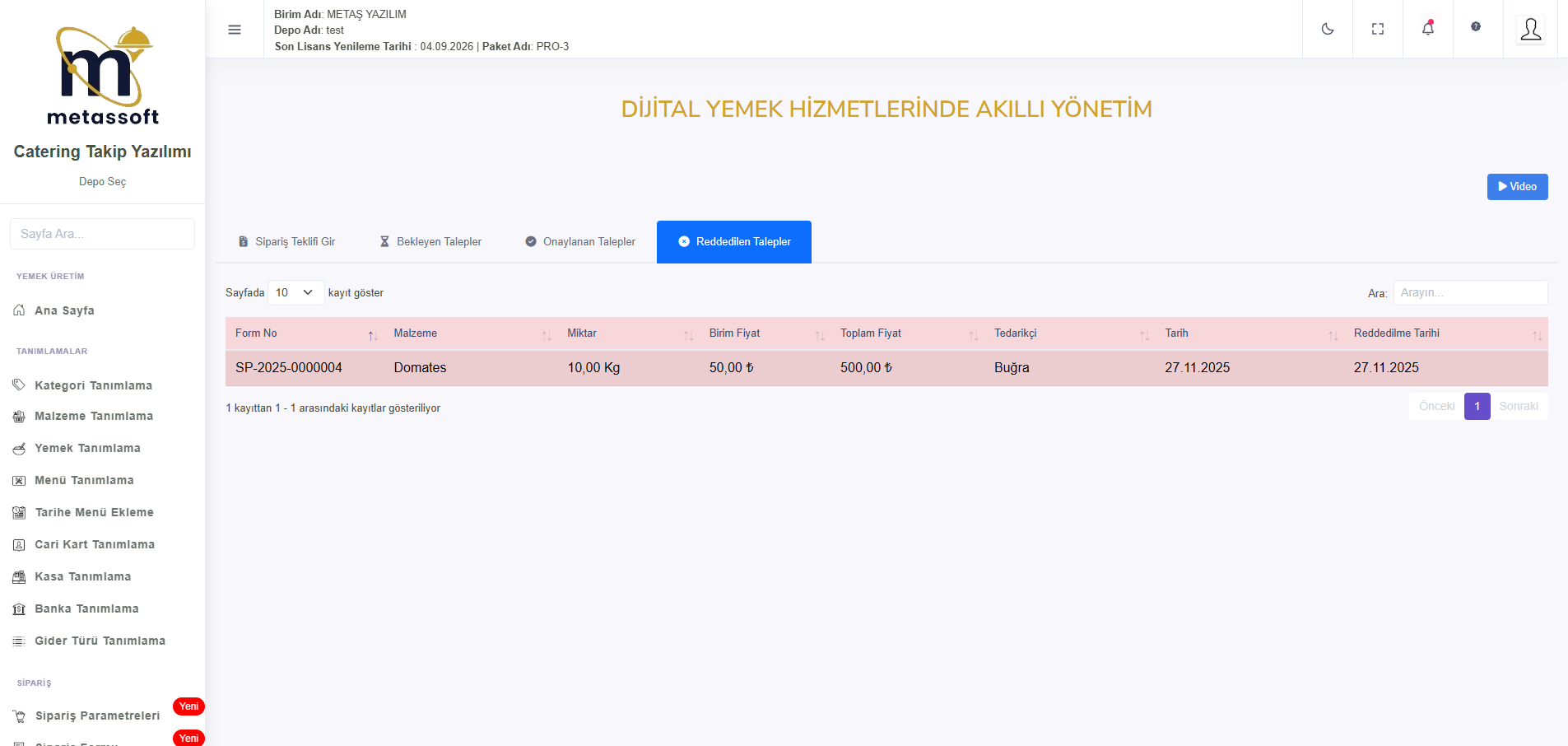Screen dimensions: 1568x746
Task: Switch to Bekleyen Talepler tab
Action: coord(430,242)
